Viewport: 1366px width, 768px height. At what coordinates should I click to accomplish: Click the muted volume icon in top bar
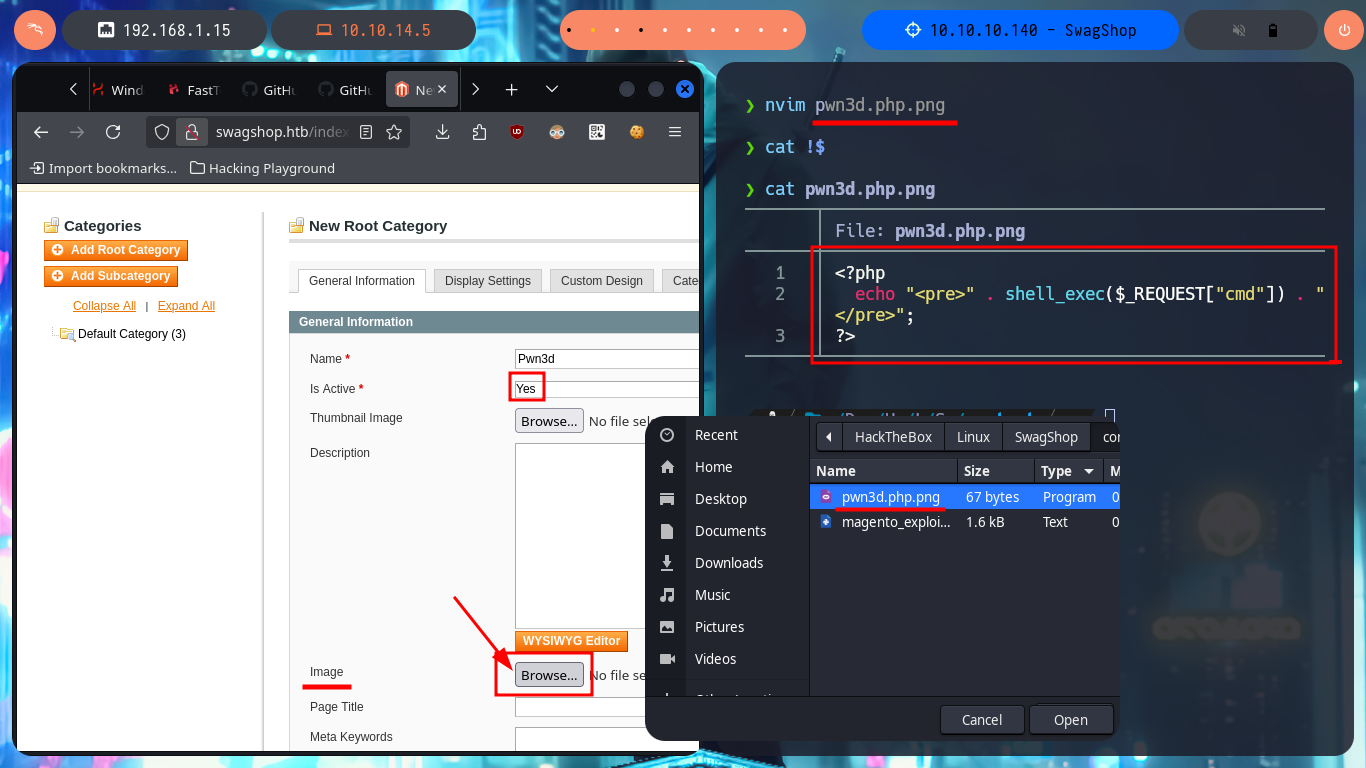tap(1239, 30)
